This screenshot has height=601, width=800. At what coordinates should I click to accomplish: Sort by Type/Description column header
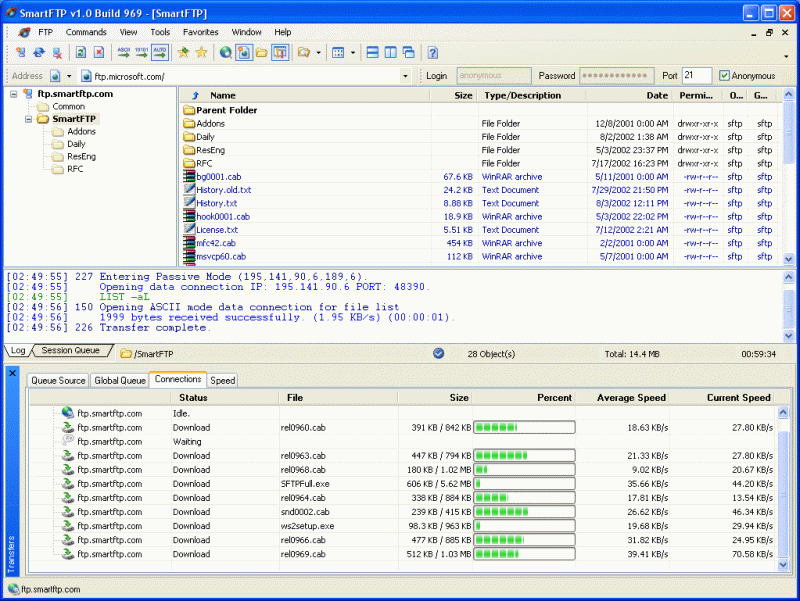pyautogui.click(x=522, y=95)
